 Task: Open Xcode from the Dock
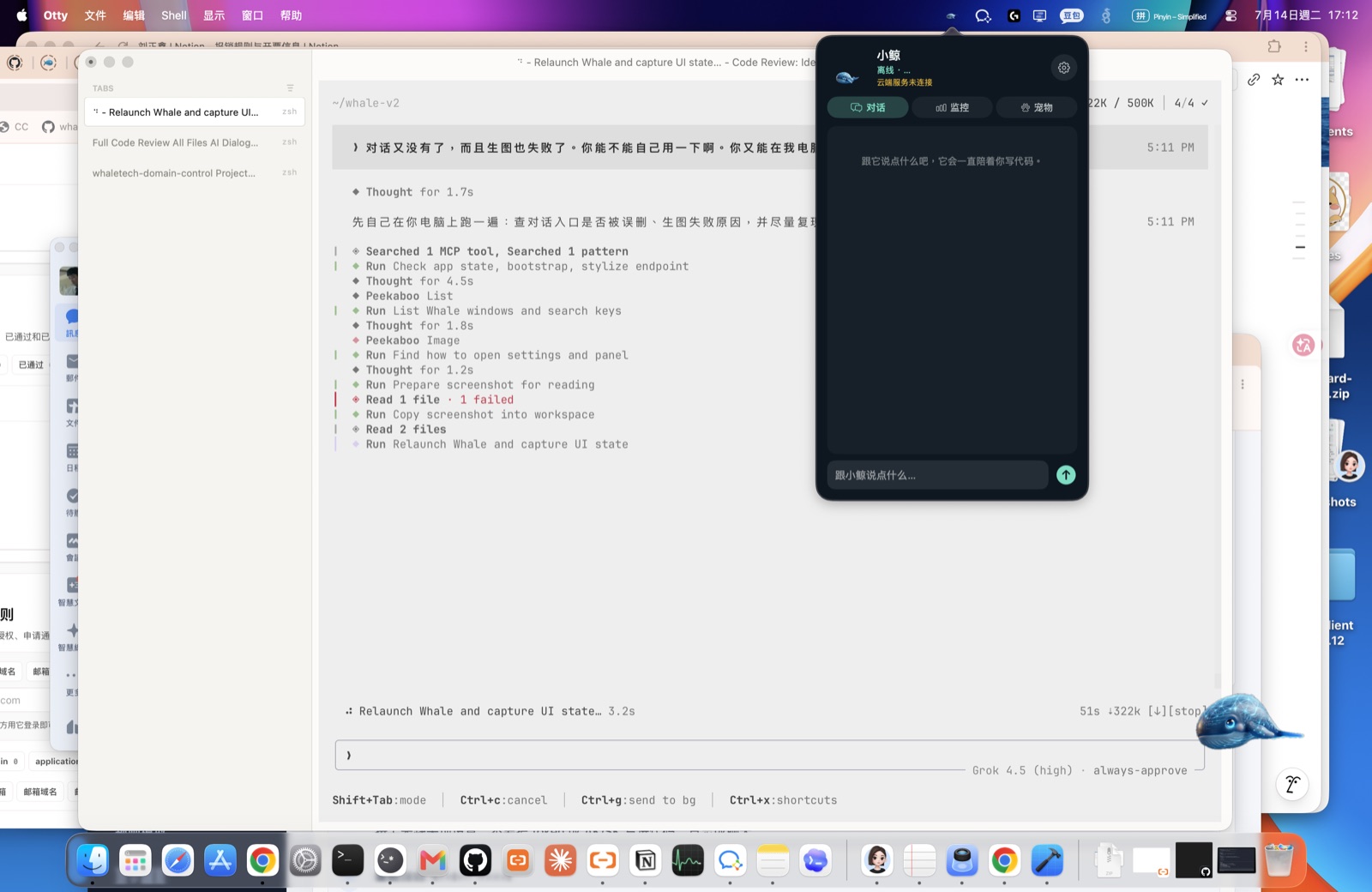click(1047, 860)
